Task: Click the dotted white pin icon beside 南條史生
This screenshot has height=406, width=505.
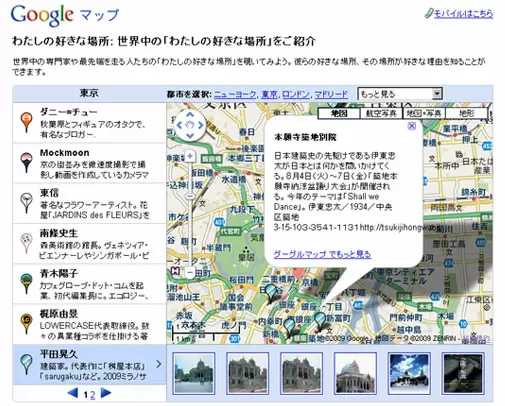Action: [26, 243]
